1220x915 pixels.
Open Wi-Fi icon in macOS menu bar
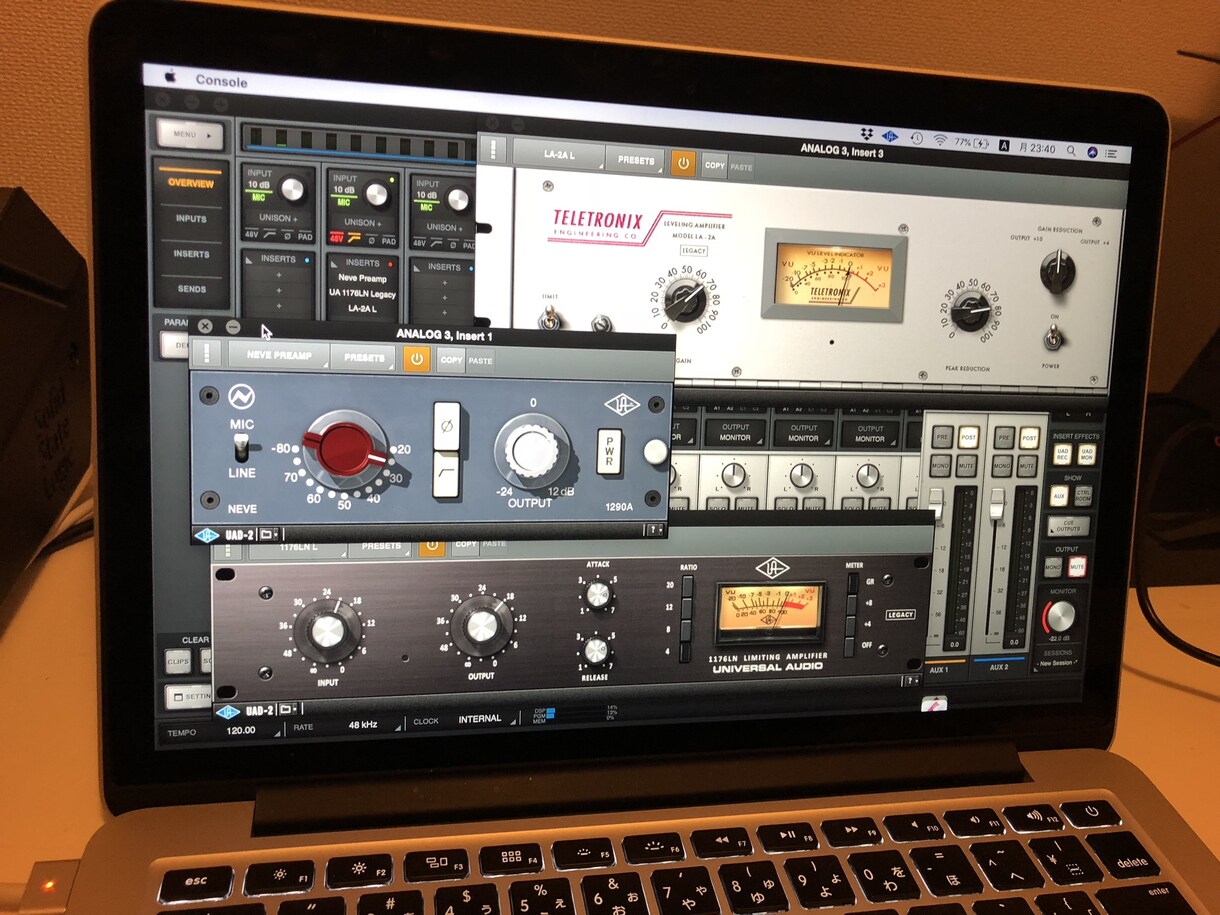940,140
